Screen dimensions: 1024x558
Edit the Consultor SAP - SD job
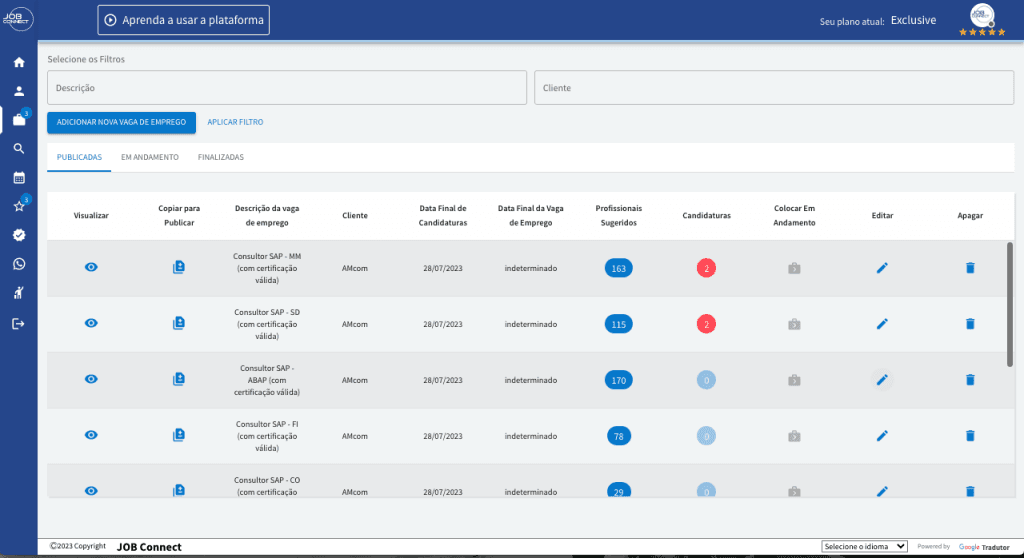click(882, 324)
